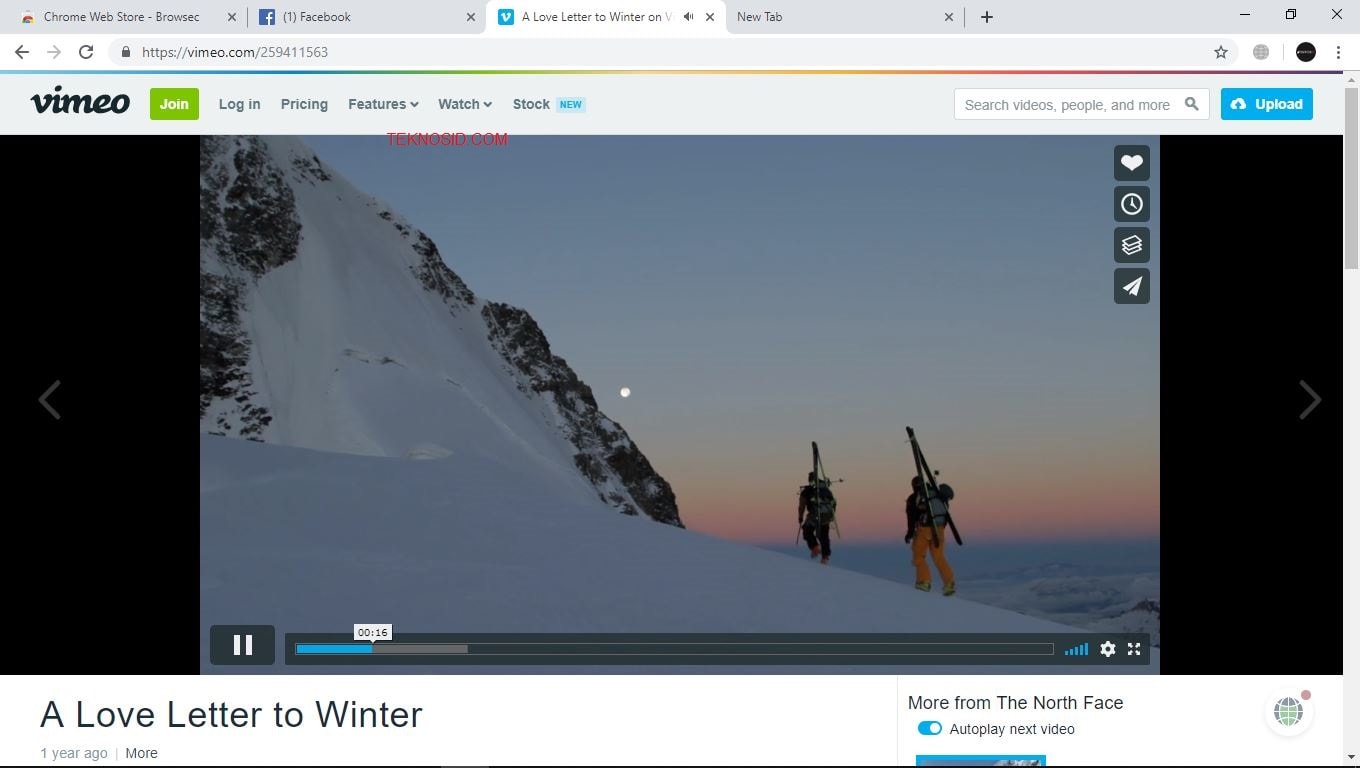Open the Log in link
The height and width of the screenshot is (768, 1360).
tap(239, 104)
